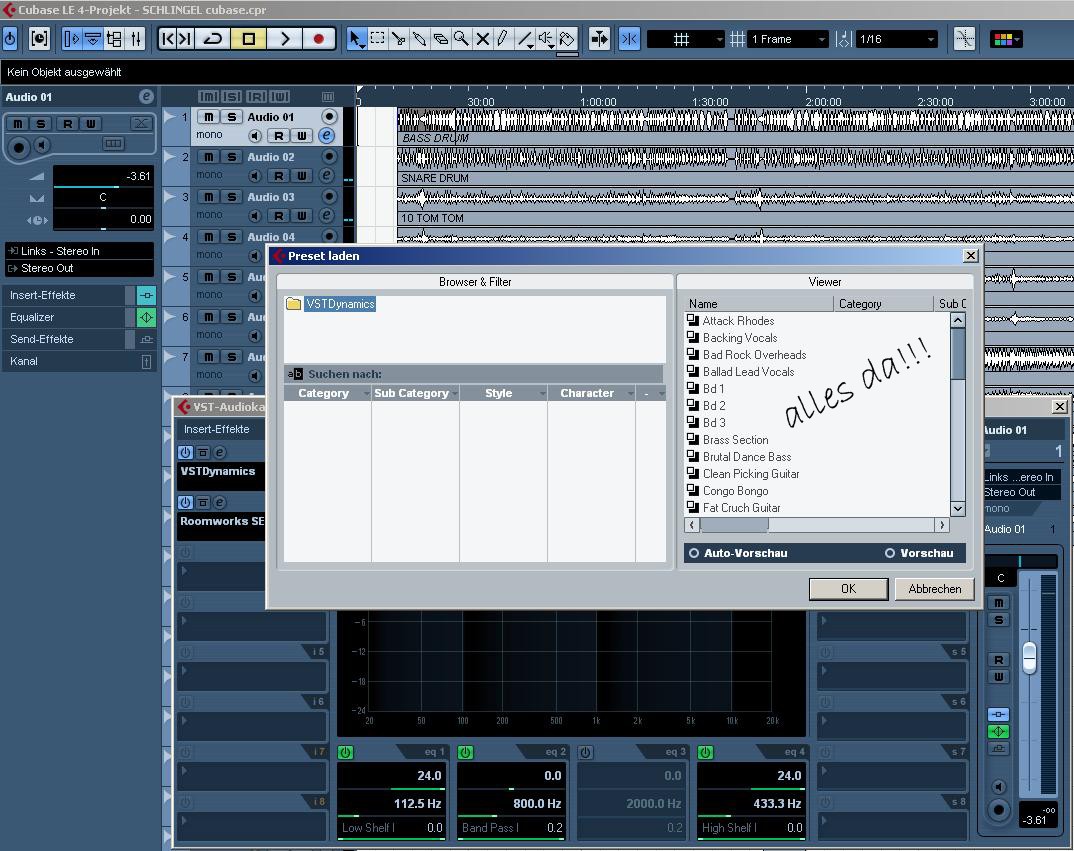Select the Erase tool

tap(440, 38)
